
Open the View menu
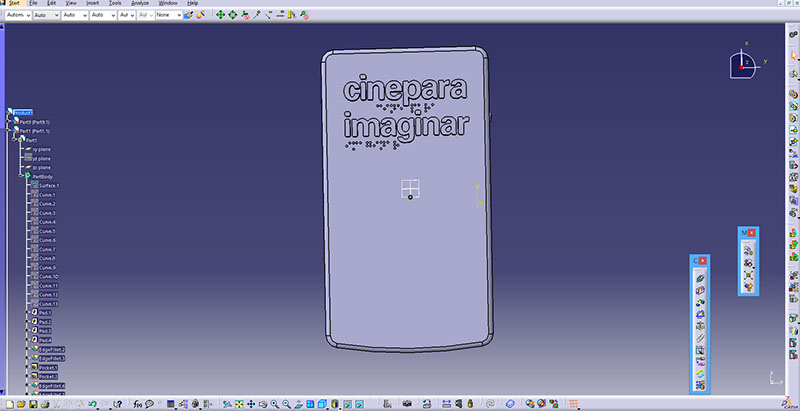(x=71, y=3)
